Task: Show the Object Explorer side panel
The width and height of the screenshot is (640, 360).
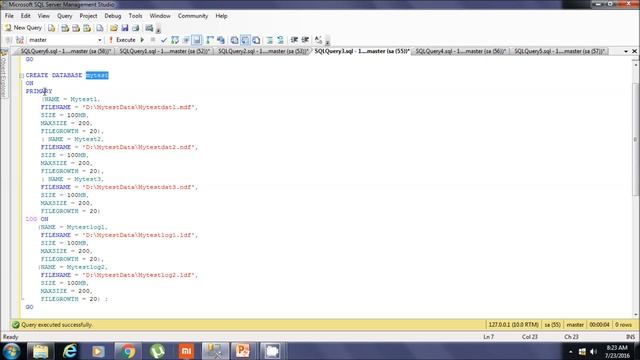Action: point(4,73)
